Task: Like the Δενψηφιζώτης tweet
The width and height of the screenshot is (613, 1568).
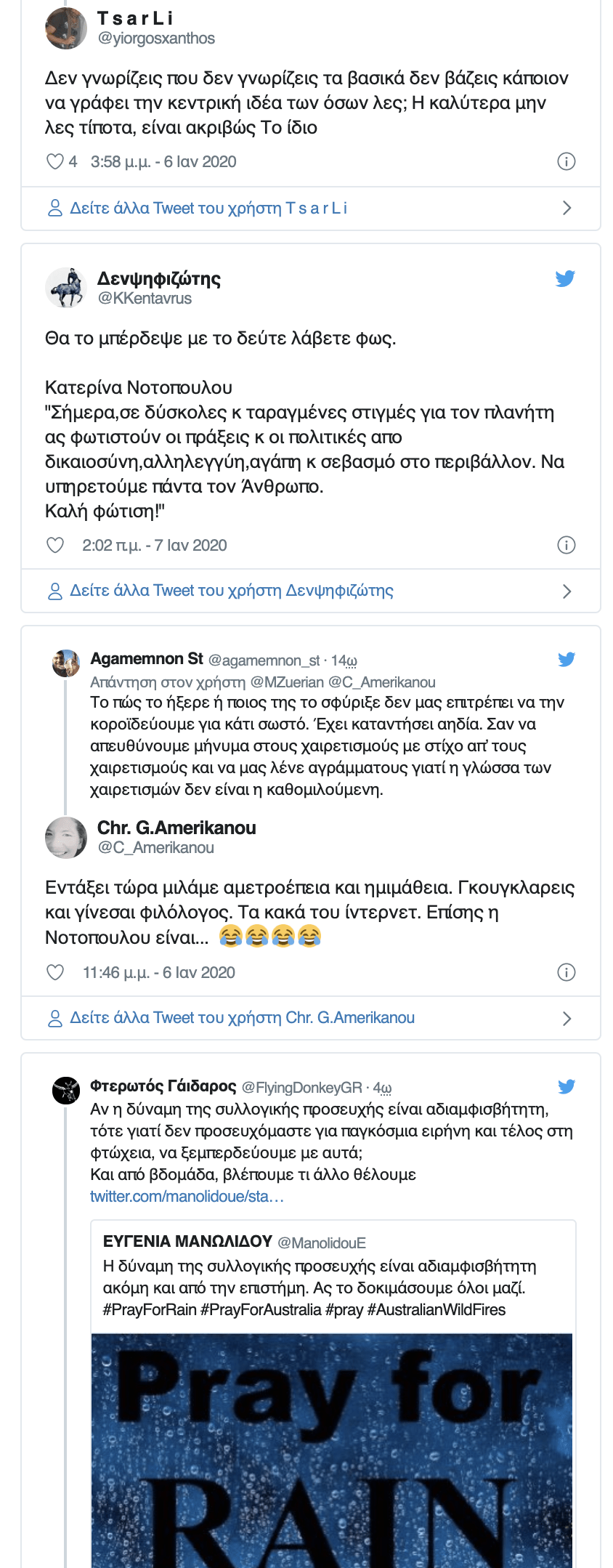Action: pos(55,545)
